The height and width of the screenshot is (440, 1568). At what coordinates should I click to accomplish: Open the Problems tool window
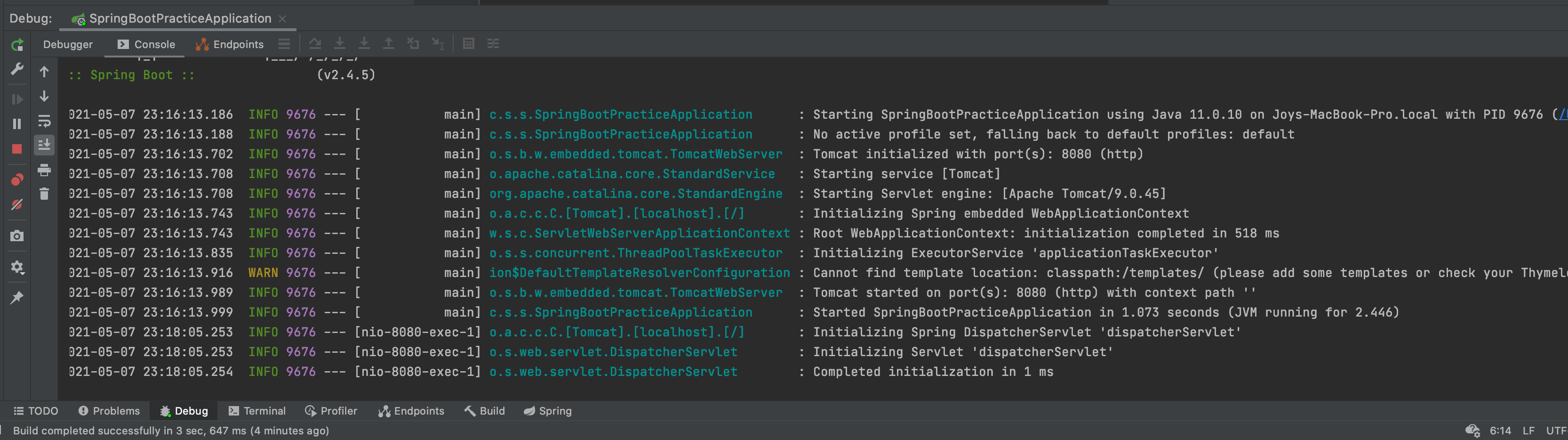[109, 411]
